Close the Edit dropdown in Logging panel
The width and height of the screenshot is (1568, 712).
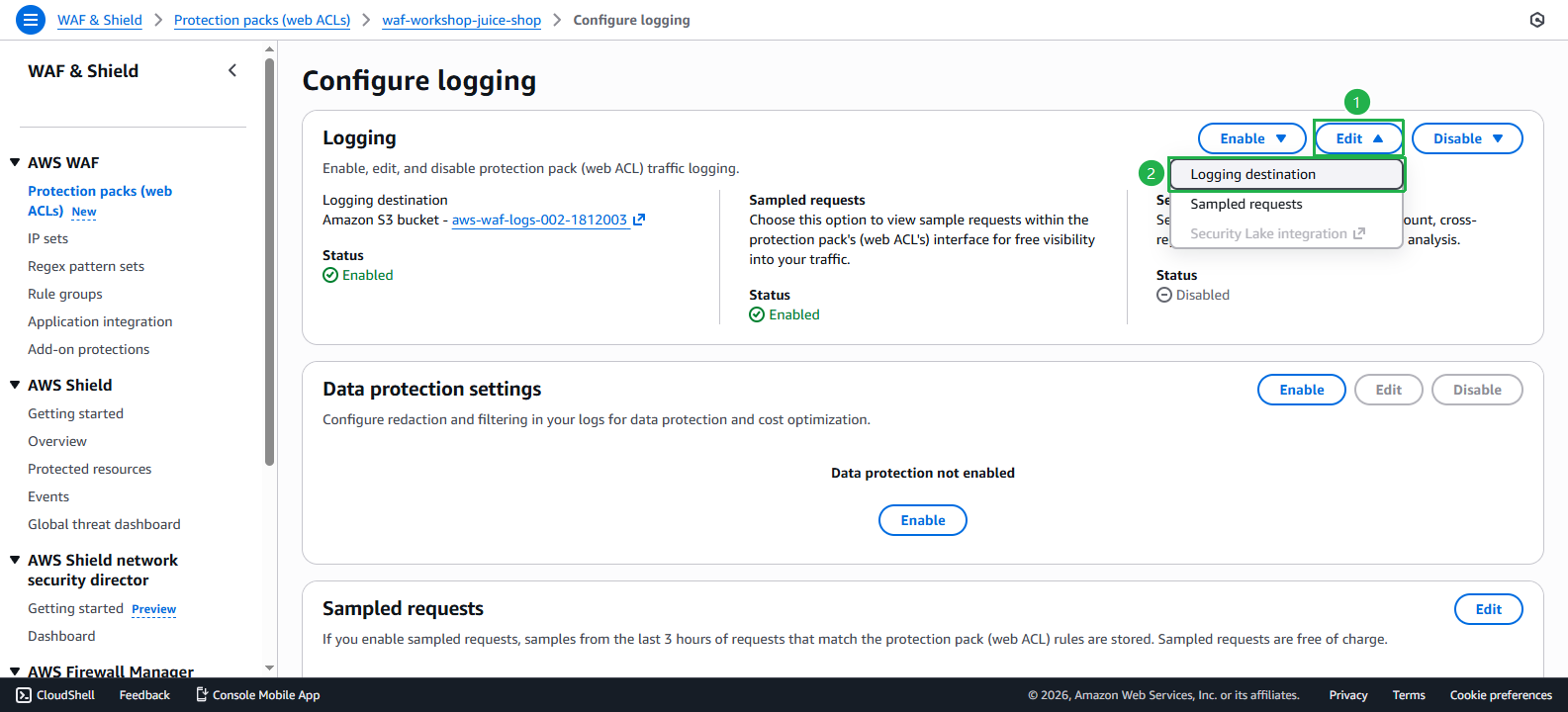1358,138
